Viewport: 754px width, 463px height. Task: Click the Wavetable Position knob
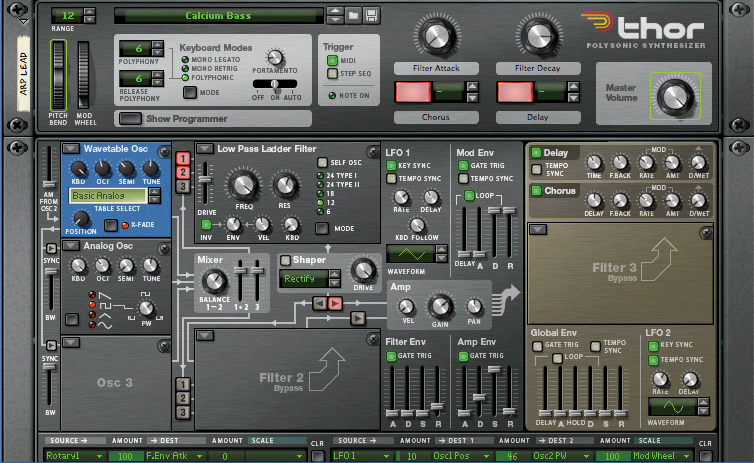[81, 219]
